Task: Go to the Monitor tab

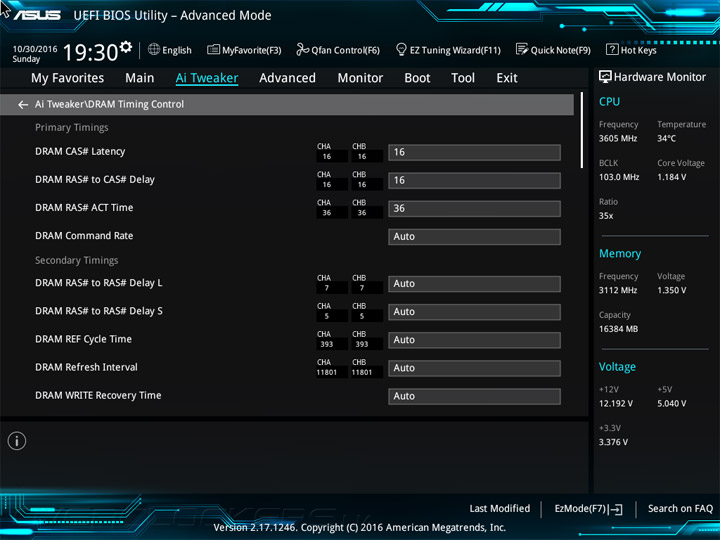Action: tap(360, 78)
